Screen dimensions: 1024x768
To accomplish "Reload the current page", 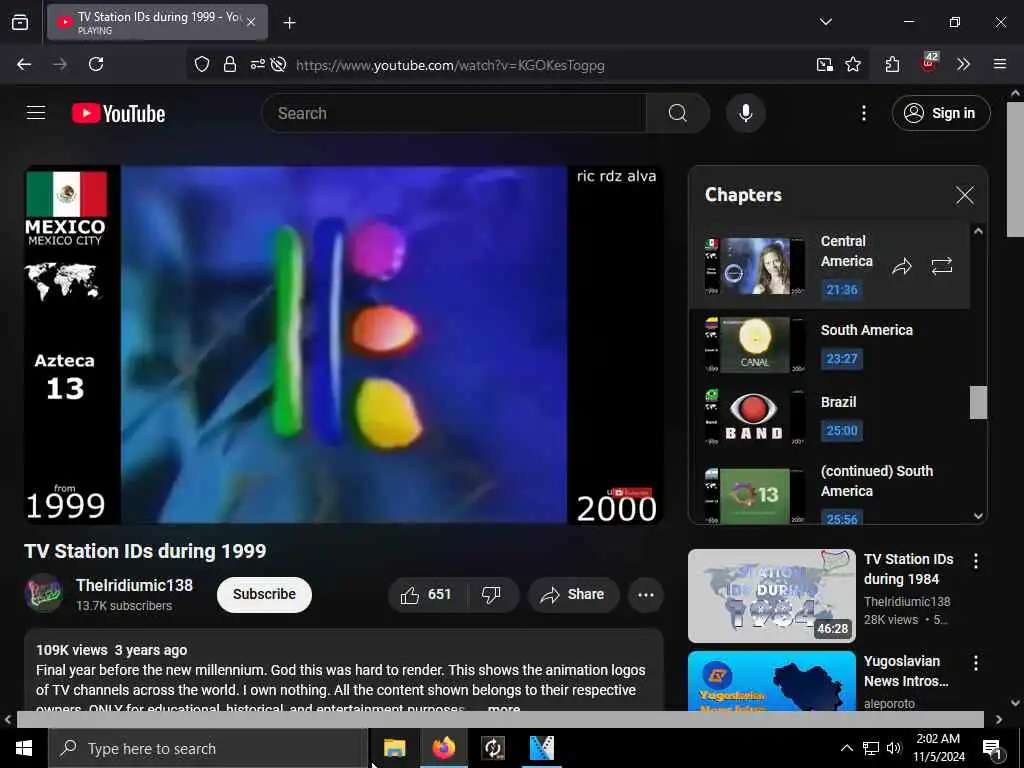I will (x=96, y=64).
